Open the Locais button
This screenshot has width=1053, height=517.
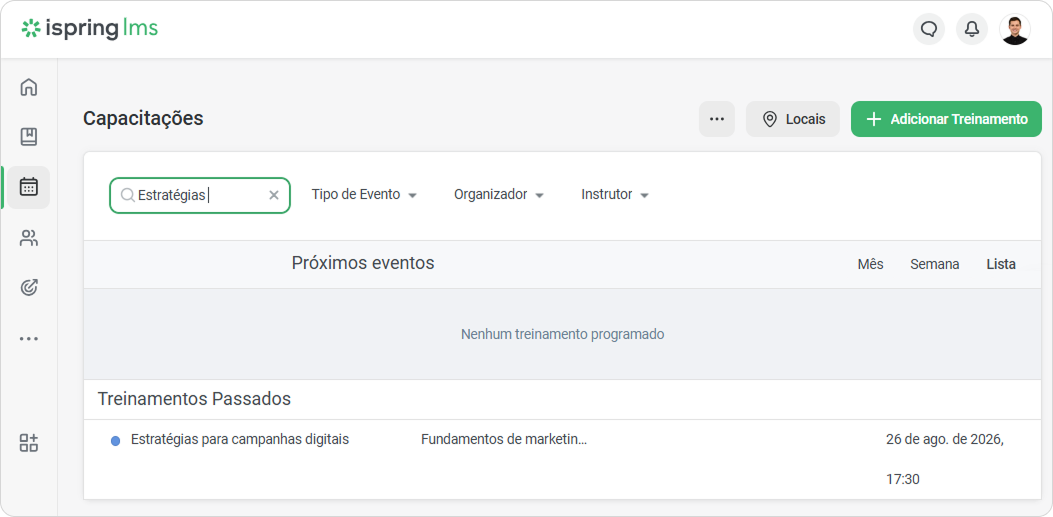coord(792,119)
